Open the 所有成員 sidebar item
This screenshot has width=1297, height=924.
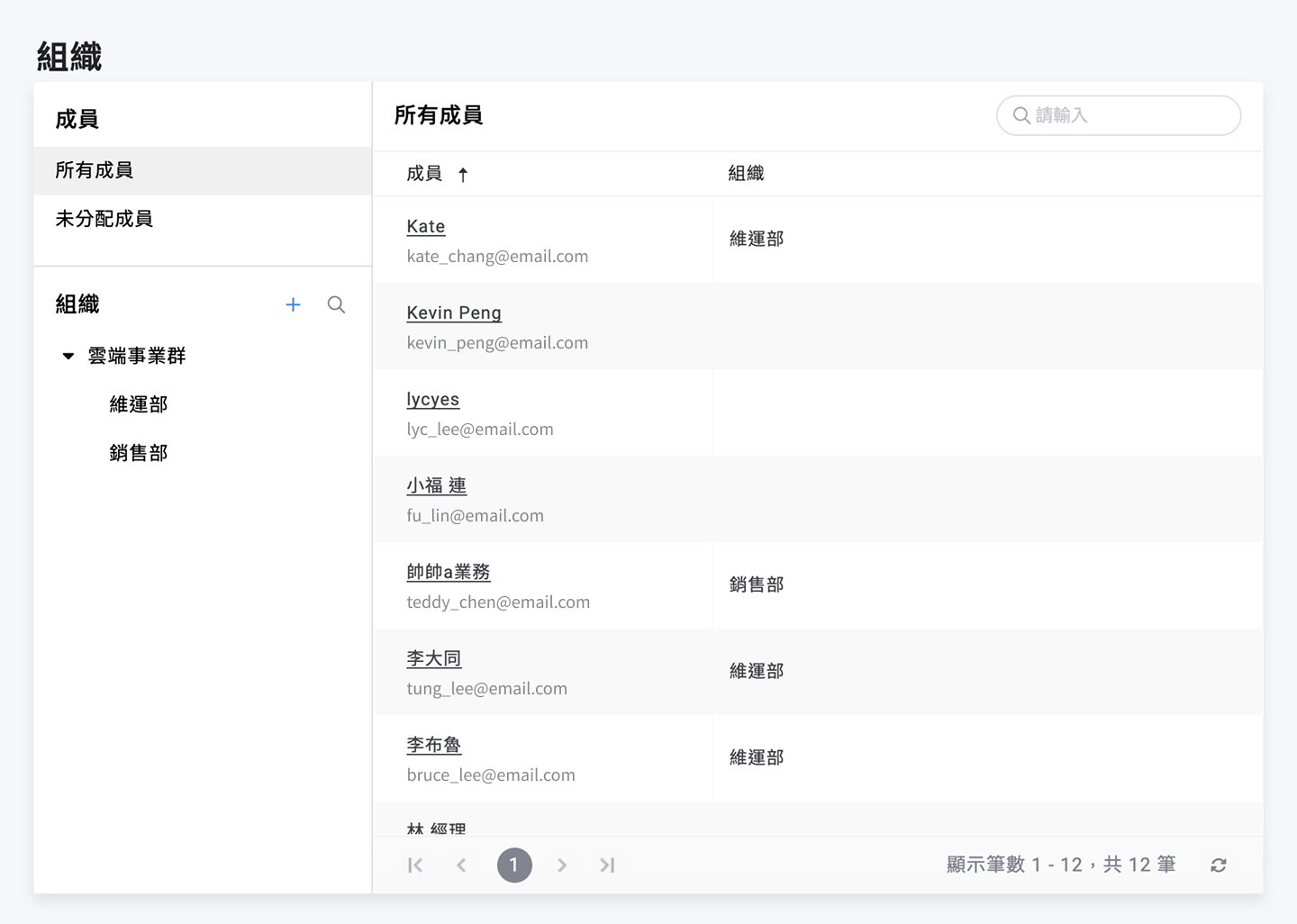pyautogui.click(x=95, y=170)
